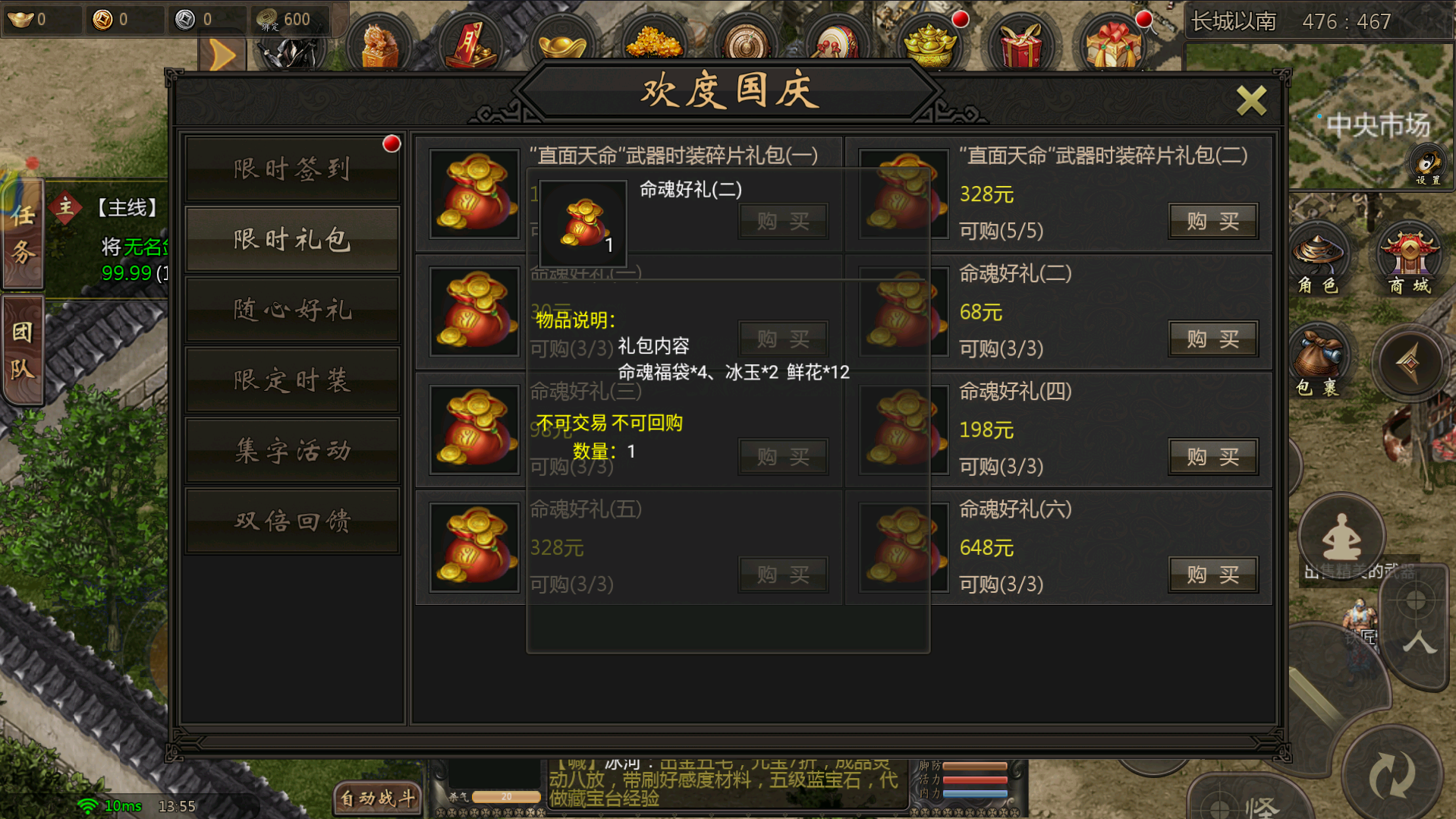This screenshot has width=1456, height=819.
Task: Toggle the 自动战斗 auto battle button
Action: (377, 798)
